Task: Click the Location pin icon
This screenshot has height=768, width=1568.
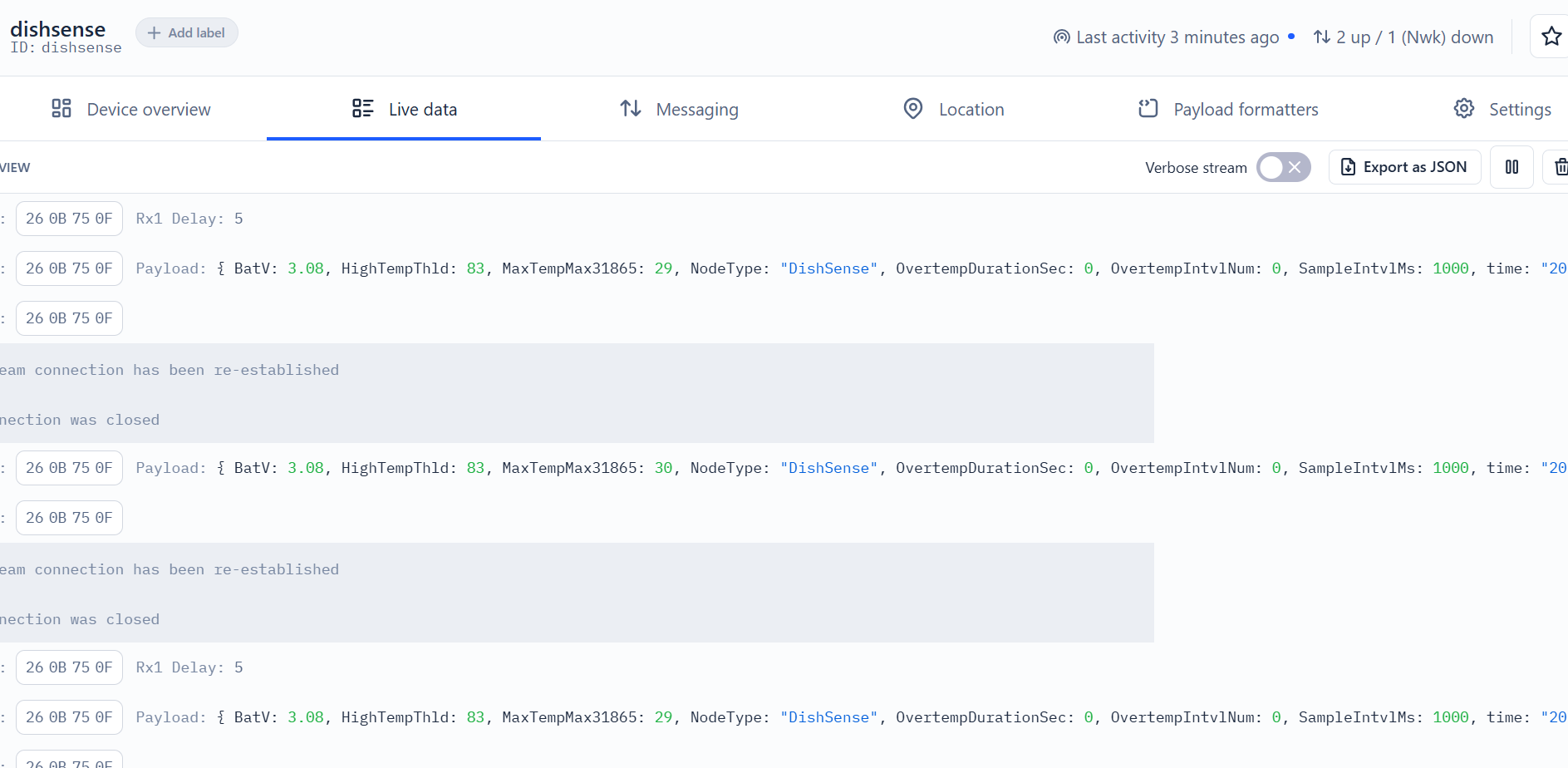Action: pos(913,108)
